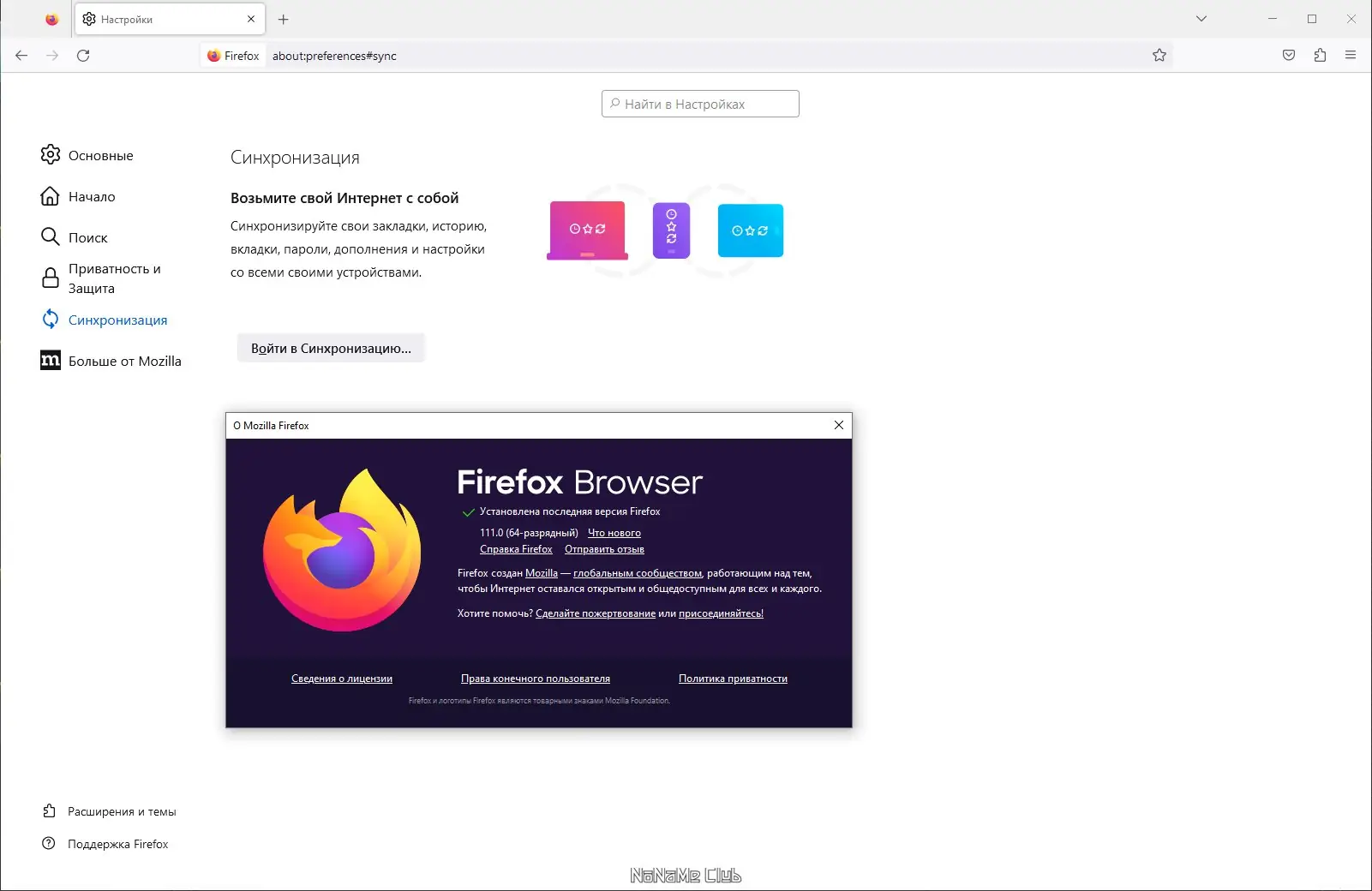Click the blue tablet sync illustration

[x=750, y=230]
